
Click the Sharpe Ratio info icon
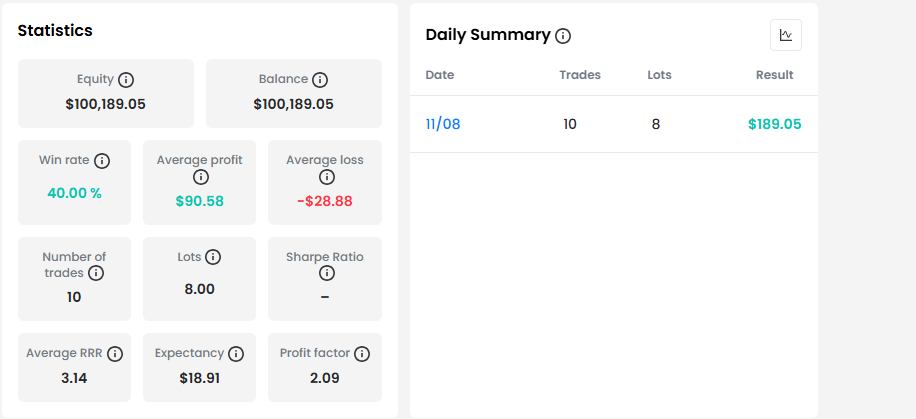click(327, 273)
